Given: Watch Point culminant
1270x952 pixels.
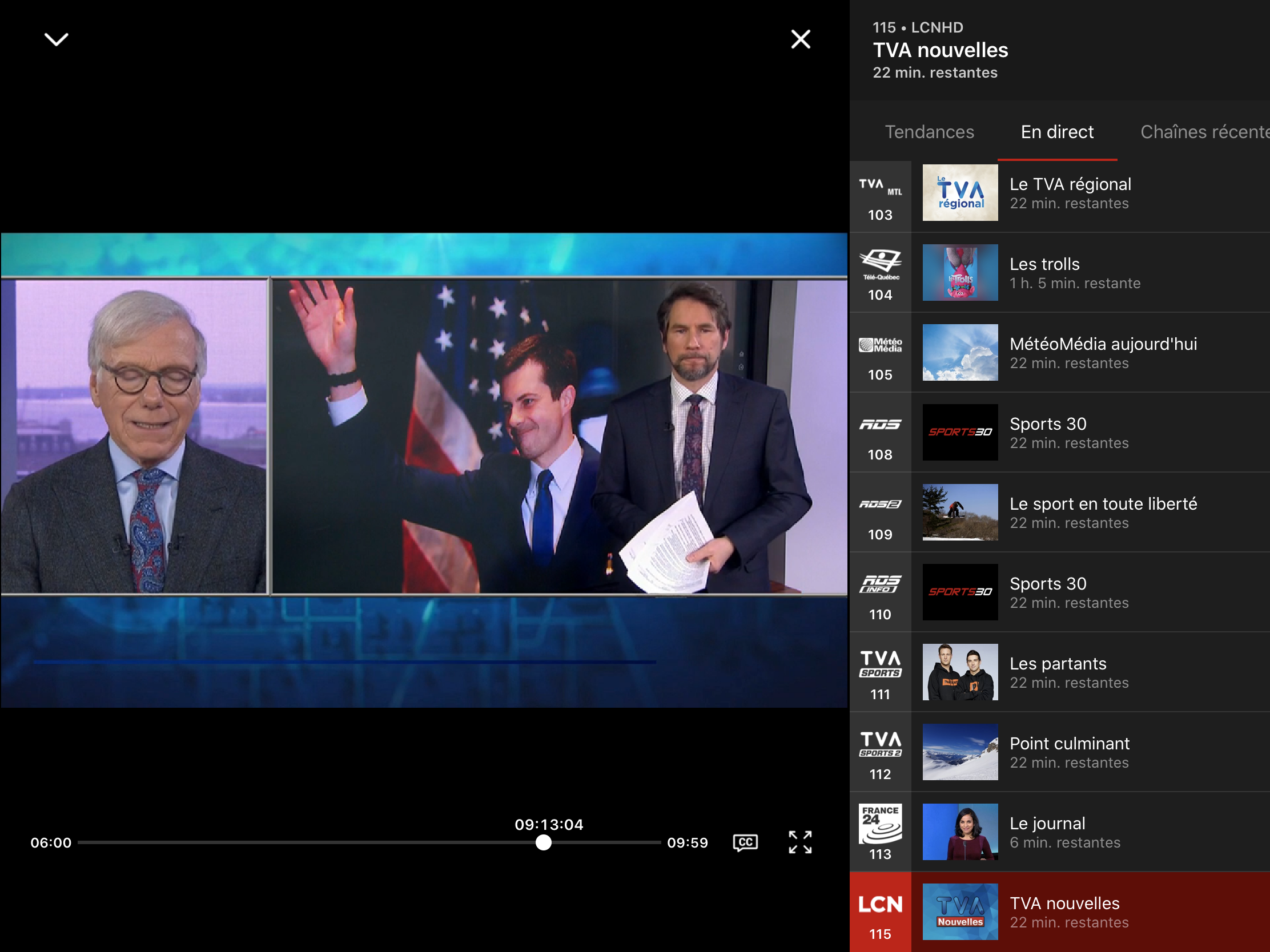Looking at the screenshot, I should point(1069,743).
